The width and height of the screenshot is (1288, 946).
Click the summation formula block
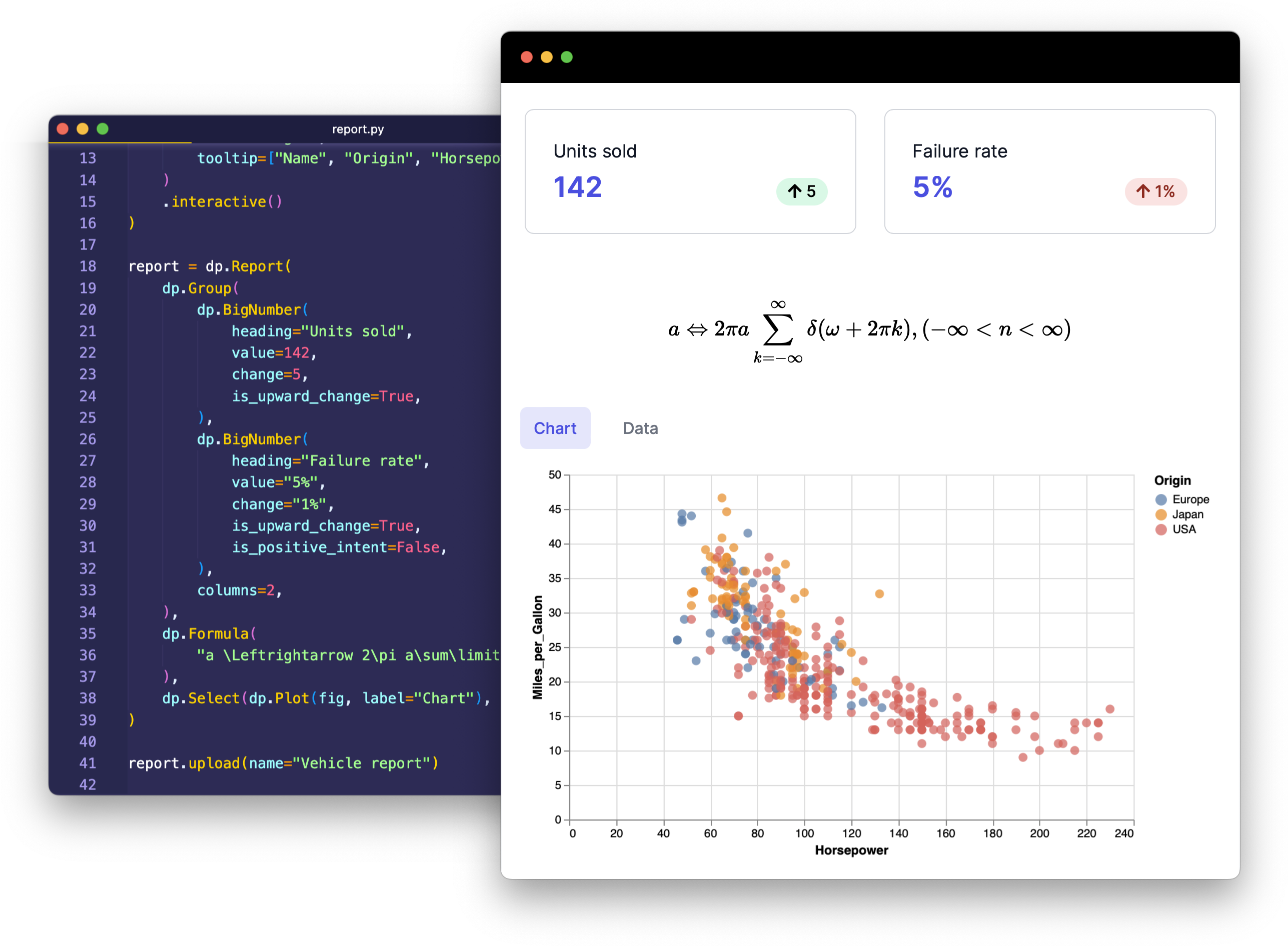pos(869,330)
